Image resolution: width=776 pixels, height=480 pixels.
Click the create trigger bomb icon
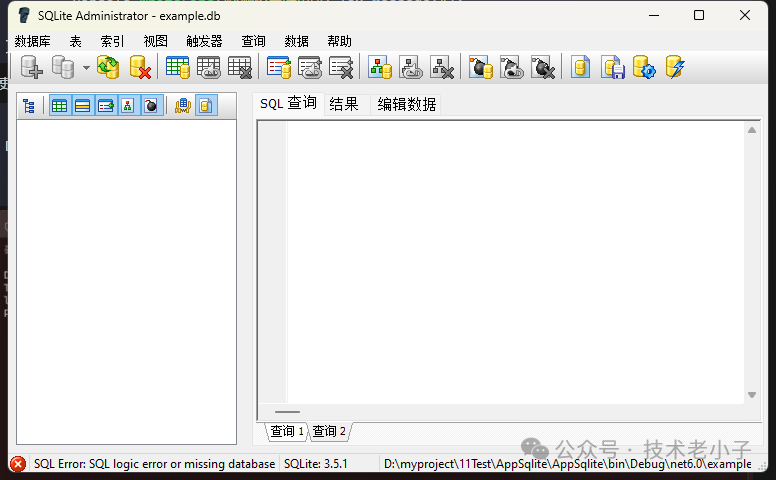pyautogui.click(x=481, y=67)
